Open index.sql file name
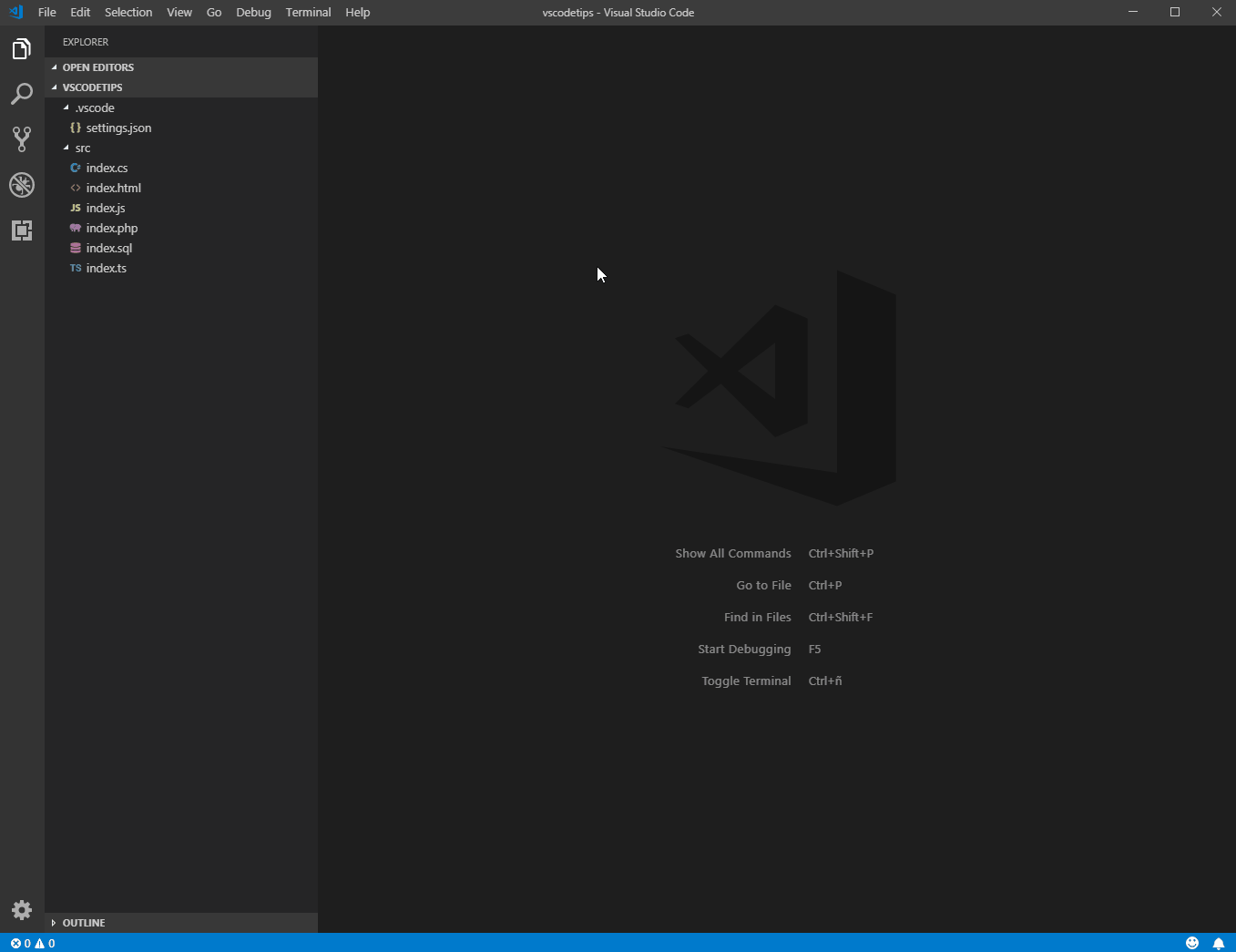Viewport: 1236px width, 952px height. 109,248
